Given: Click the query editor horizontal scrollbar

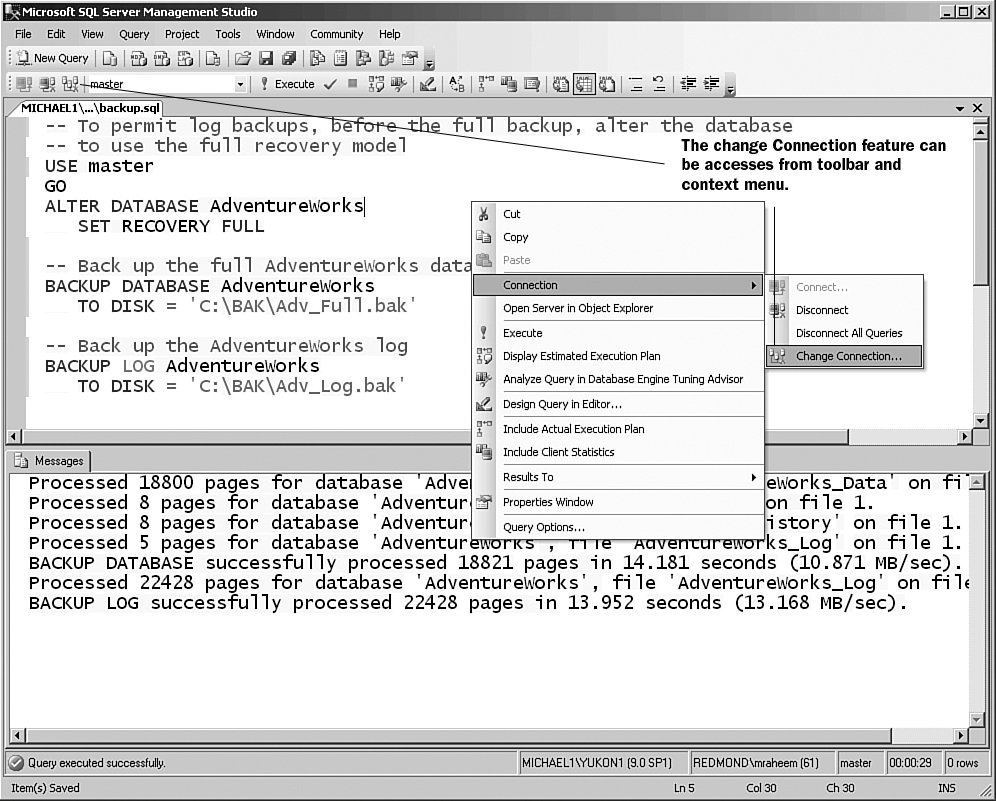Looking at the screenshot, I should tap(489, 436).
